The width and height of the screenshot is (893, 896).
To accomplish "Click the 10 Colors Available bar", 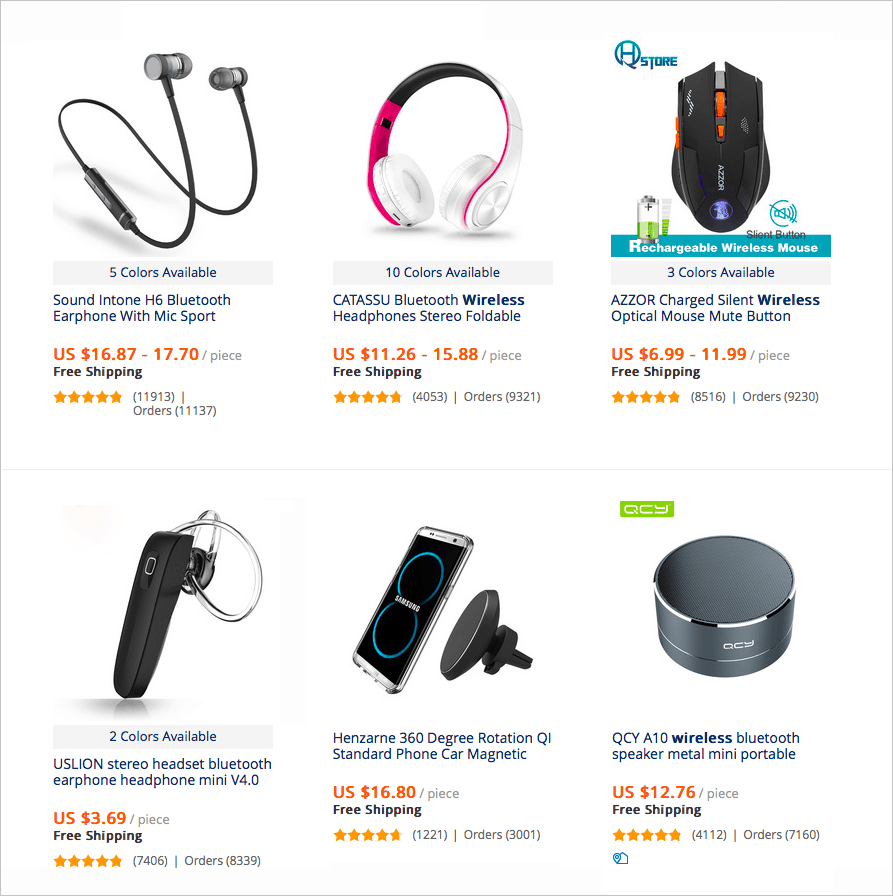I will (443, 273).
